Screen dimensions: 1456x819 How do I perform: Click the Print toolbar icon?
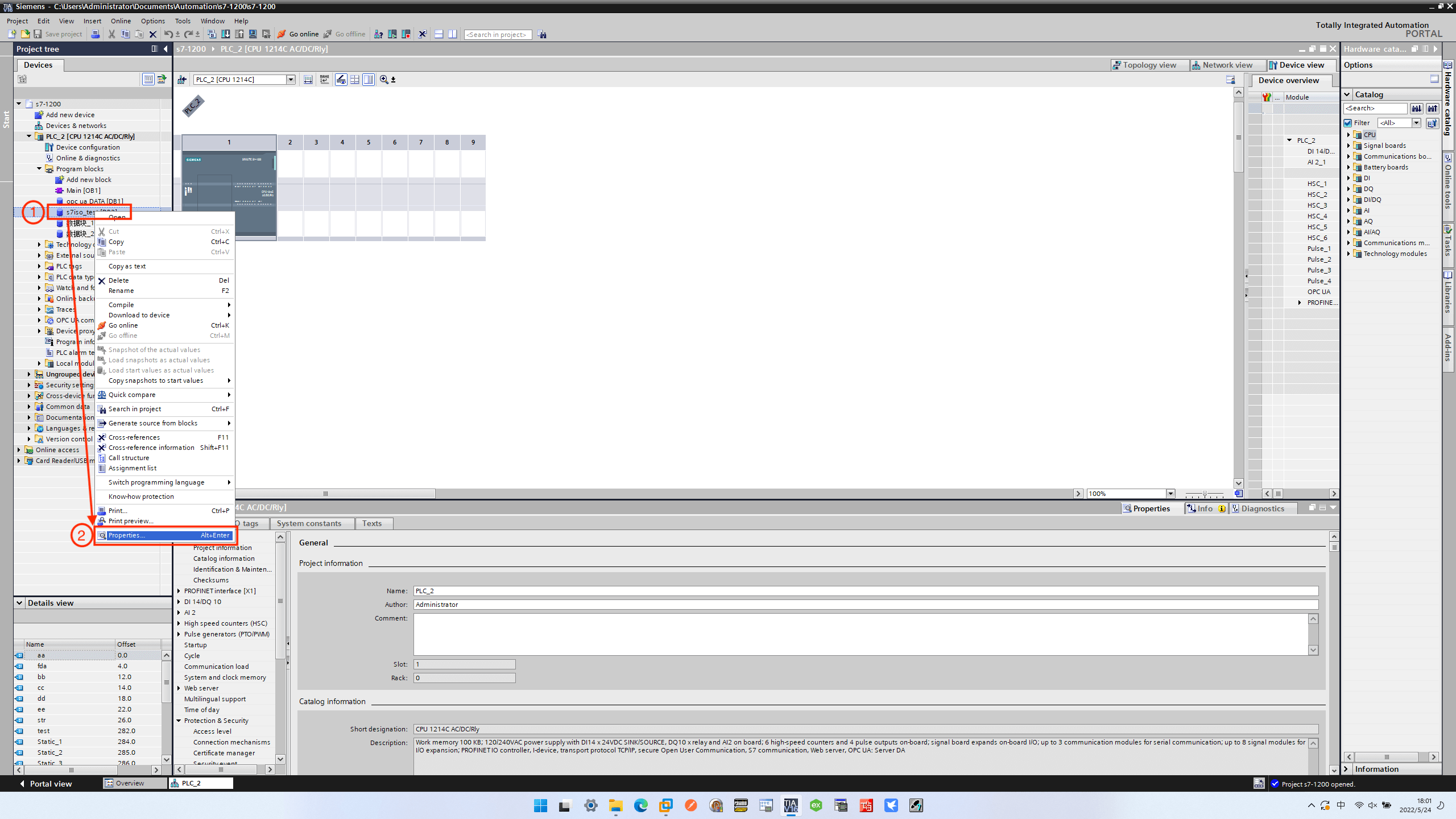[96, 34]
